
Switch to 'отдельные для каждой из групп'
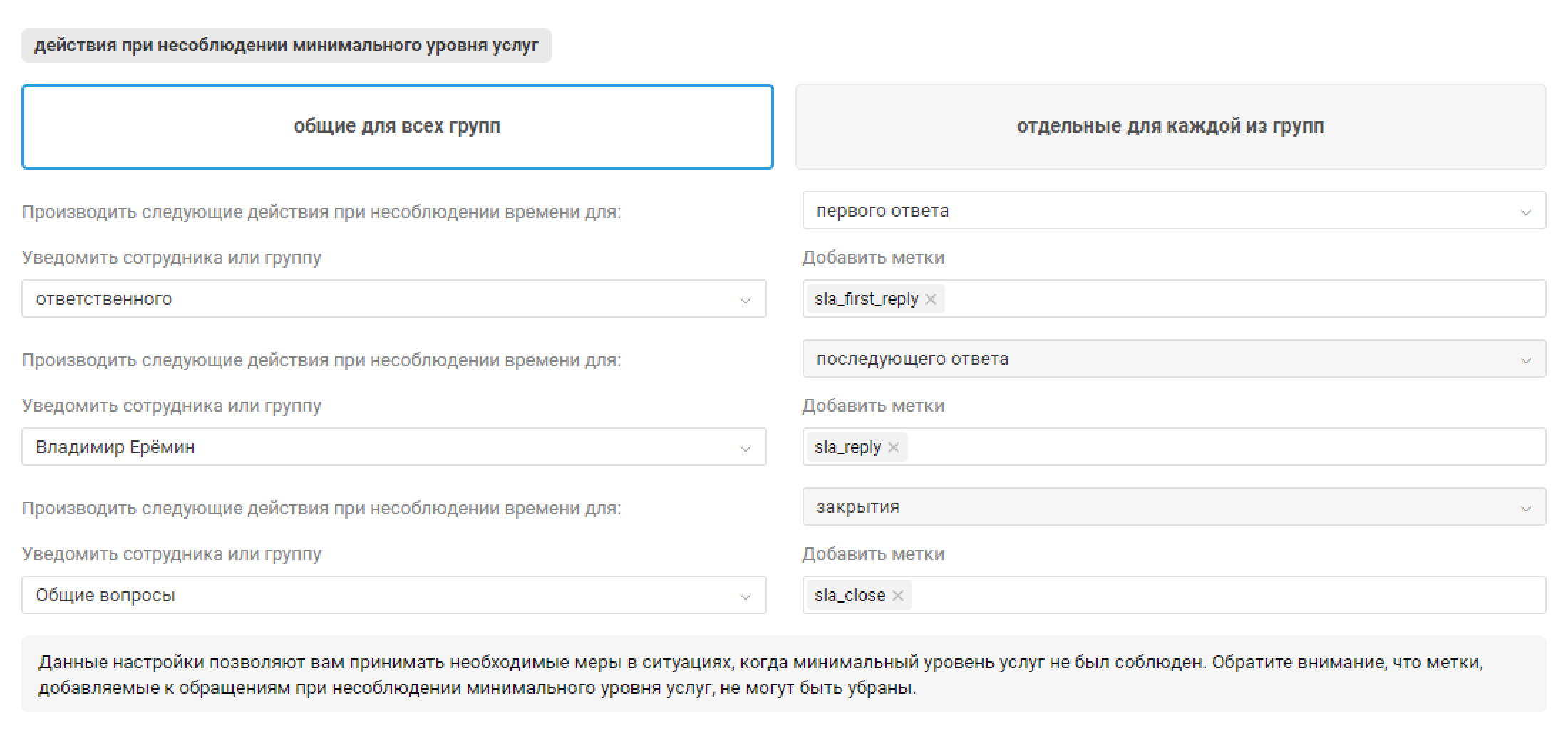pyautogui.click(x=1170, y=127)
